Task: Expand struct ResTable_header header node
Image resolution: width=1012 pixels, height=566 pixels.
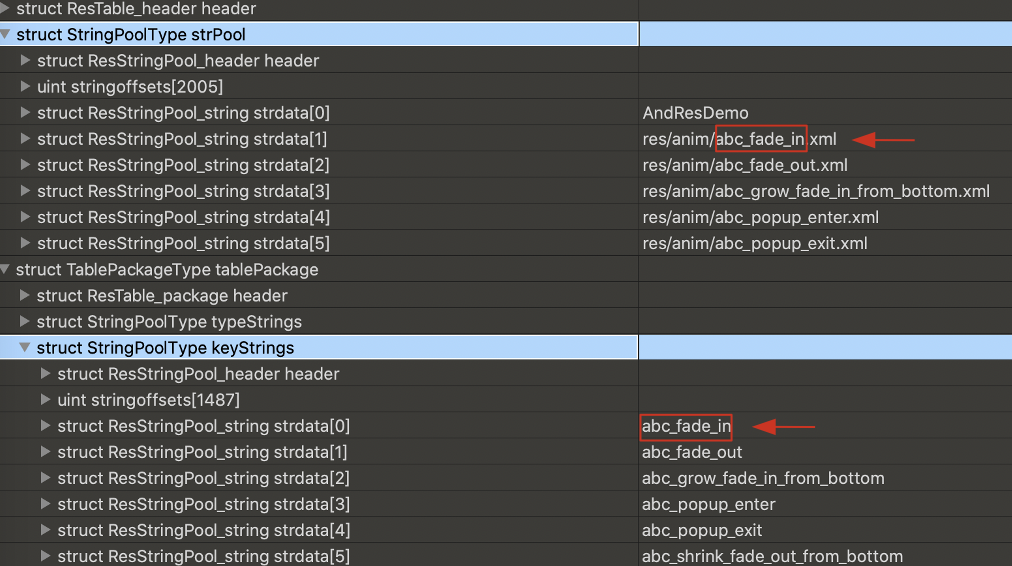Action: 7,9
